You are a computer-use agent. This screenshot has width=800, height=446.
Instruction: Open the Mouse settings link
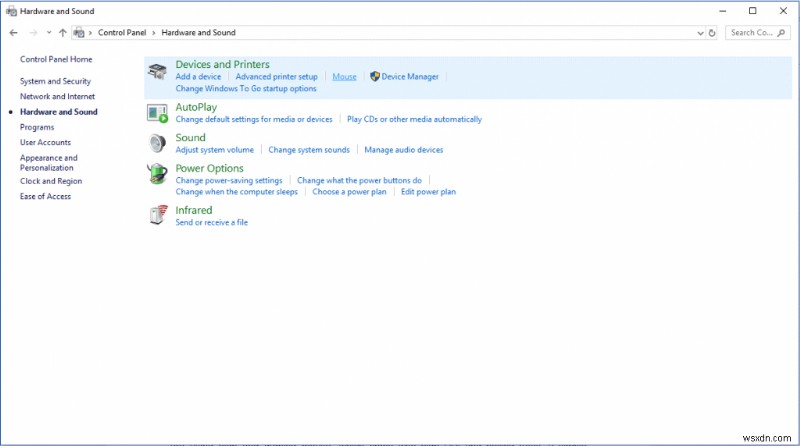point(344,77)
